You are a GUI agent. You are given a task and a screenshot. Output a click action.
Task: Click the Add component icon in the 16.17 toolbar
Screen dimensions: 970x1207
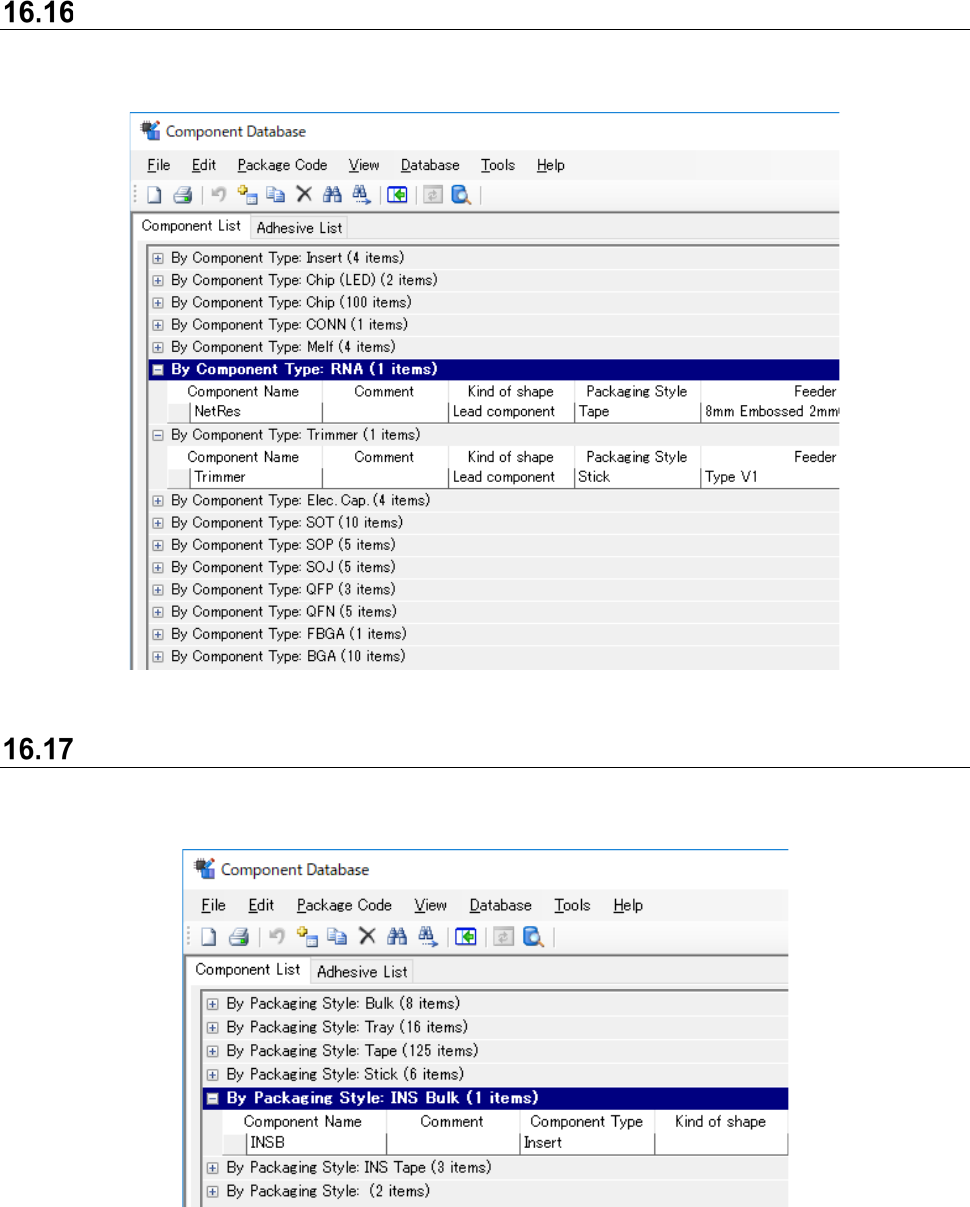pyautogui.click(x=307, y=936)
